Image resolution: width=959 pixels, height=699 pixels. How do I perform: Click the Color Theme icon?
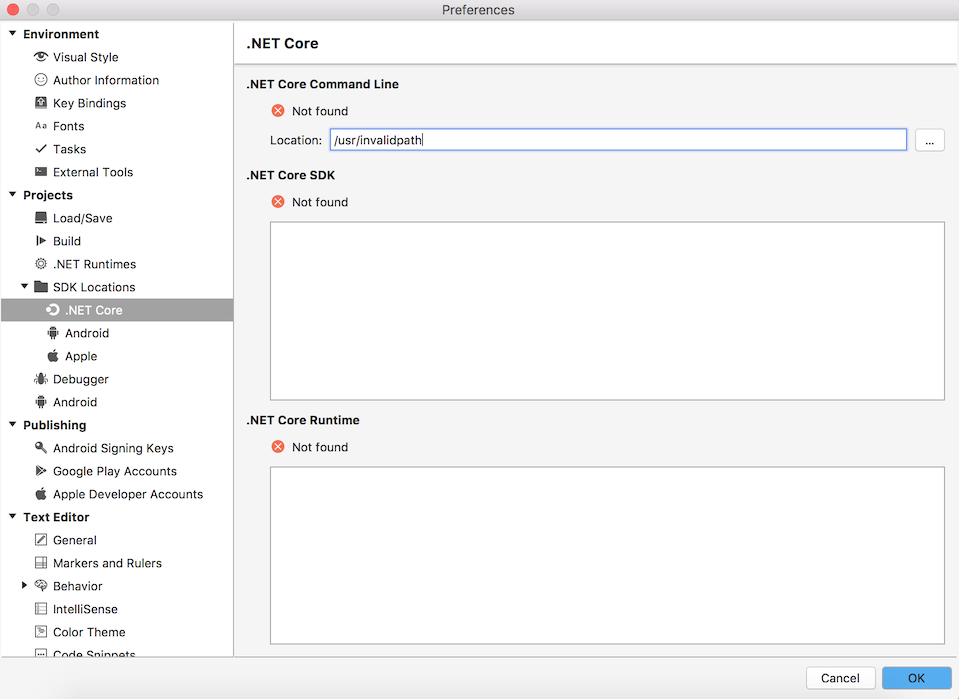pos(41,632)
